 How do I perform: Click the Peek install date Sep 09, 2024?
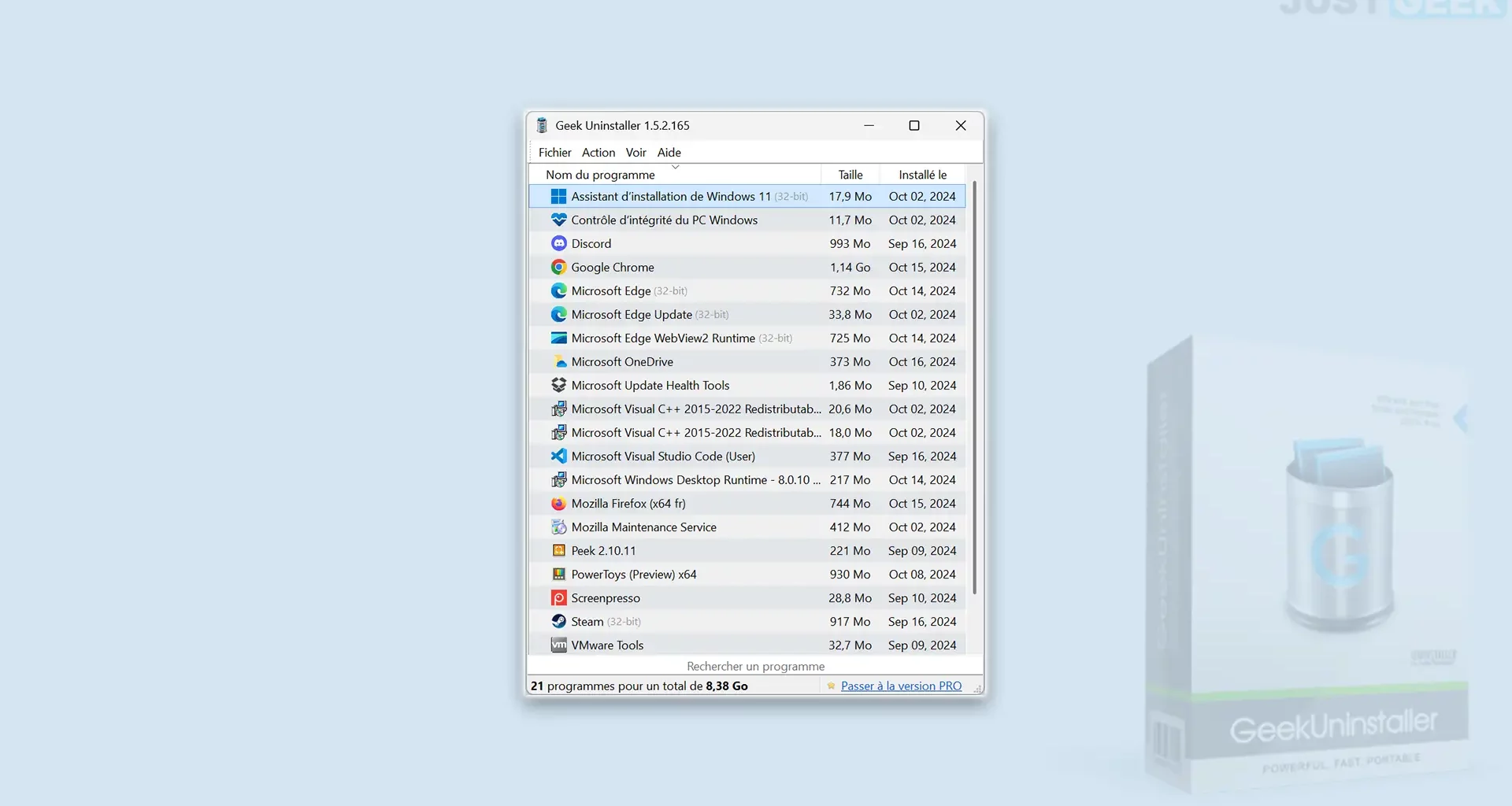(x=922, y=551)
